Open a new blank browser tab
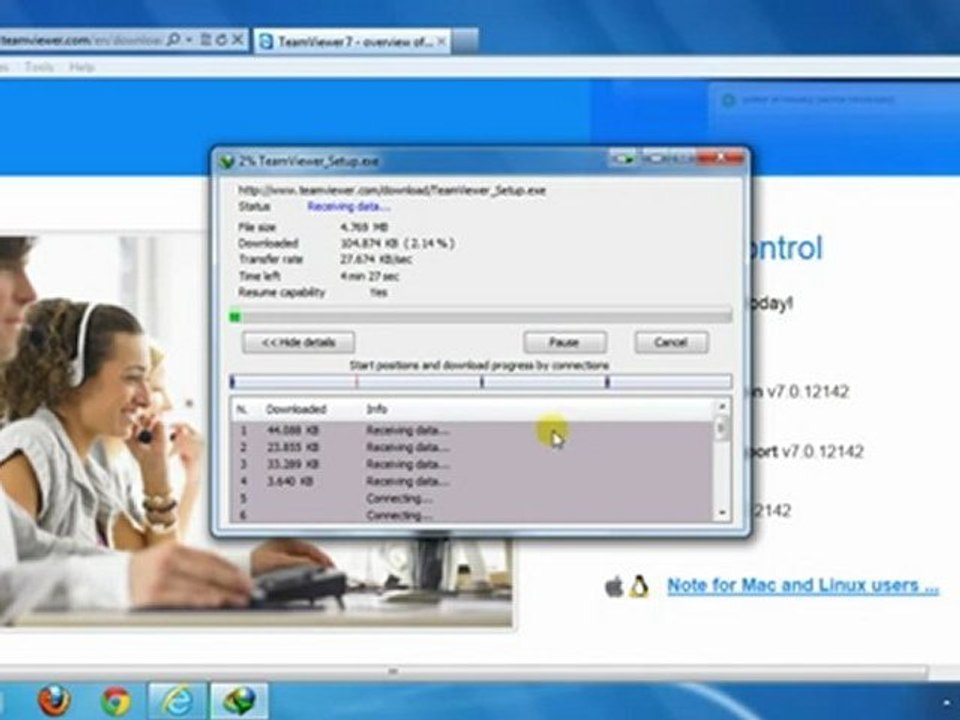 [465, 42]
